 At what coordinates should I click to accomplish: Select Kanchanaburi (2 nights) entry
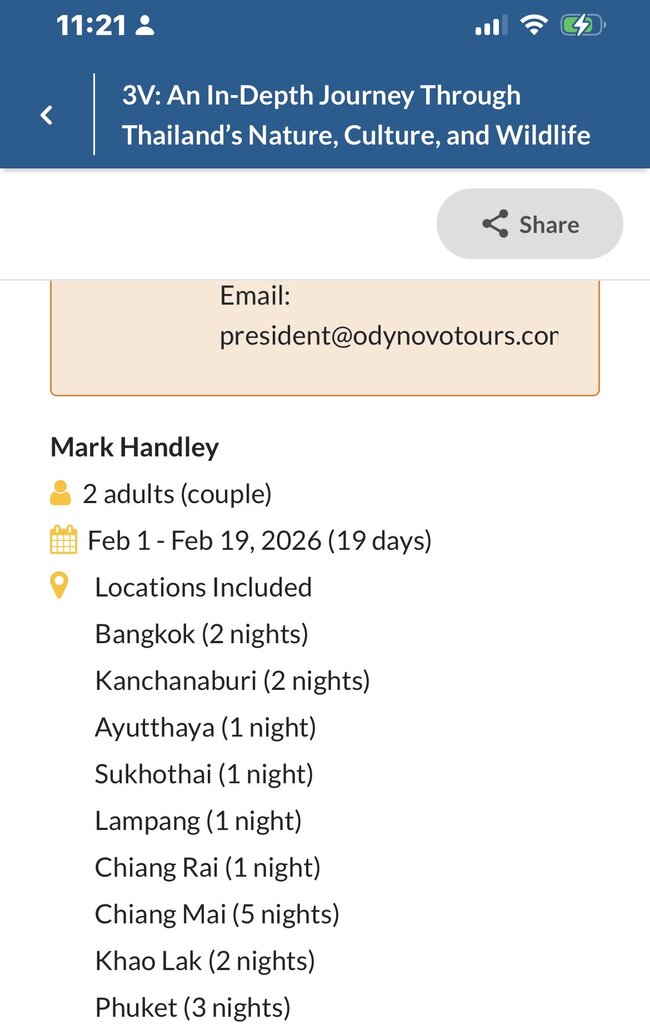point(232,681)
